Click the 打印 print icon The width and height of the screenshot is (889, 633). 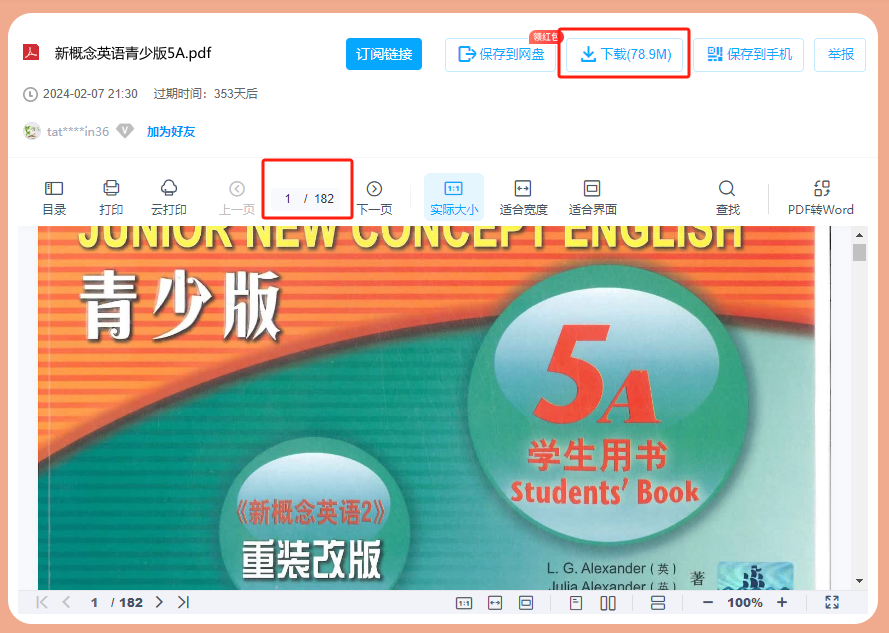click(x=111, y=197)
